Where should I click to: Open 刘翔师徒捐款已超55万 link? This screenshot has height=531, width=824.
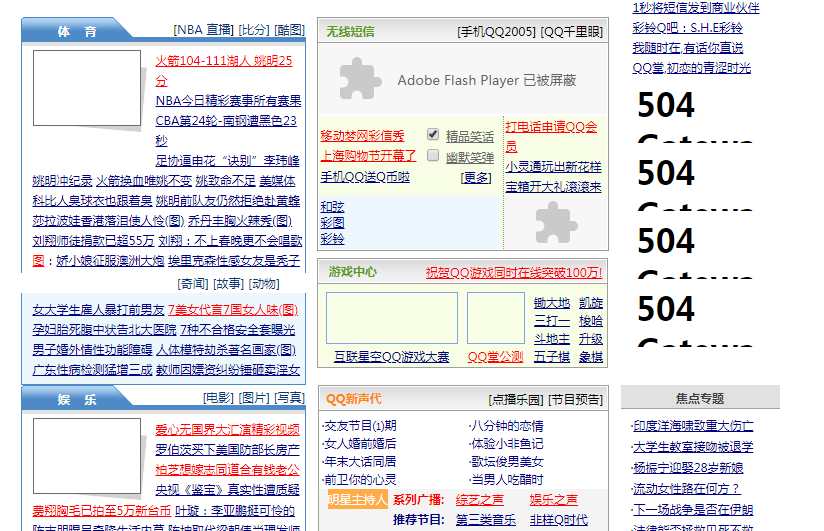click(x=93, y=241)
